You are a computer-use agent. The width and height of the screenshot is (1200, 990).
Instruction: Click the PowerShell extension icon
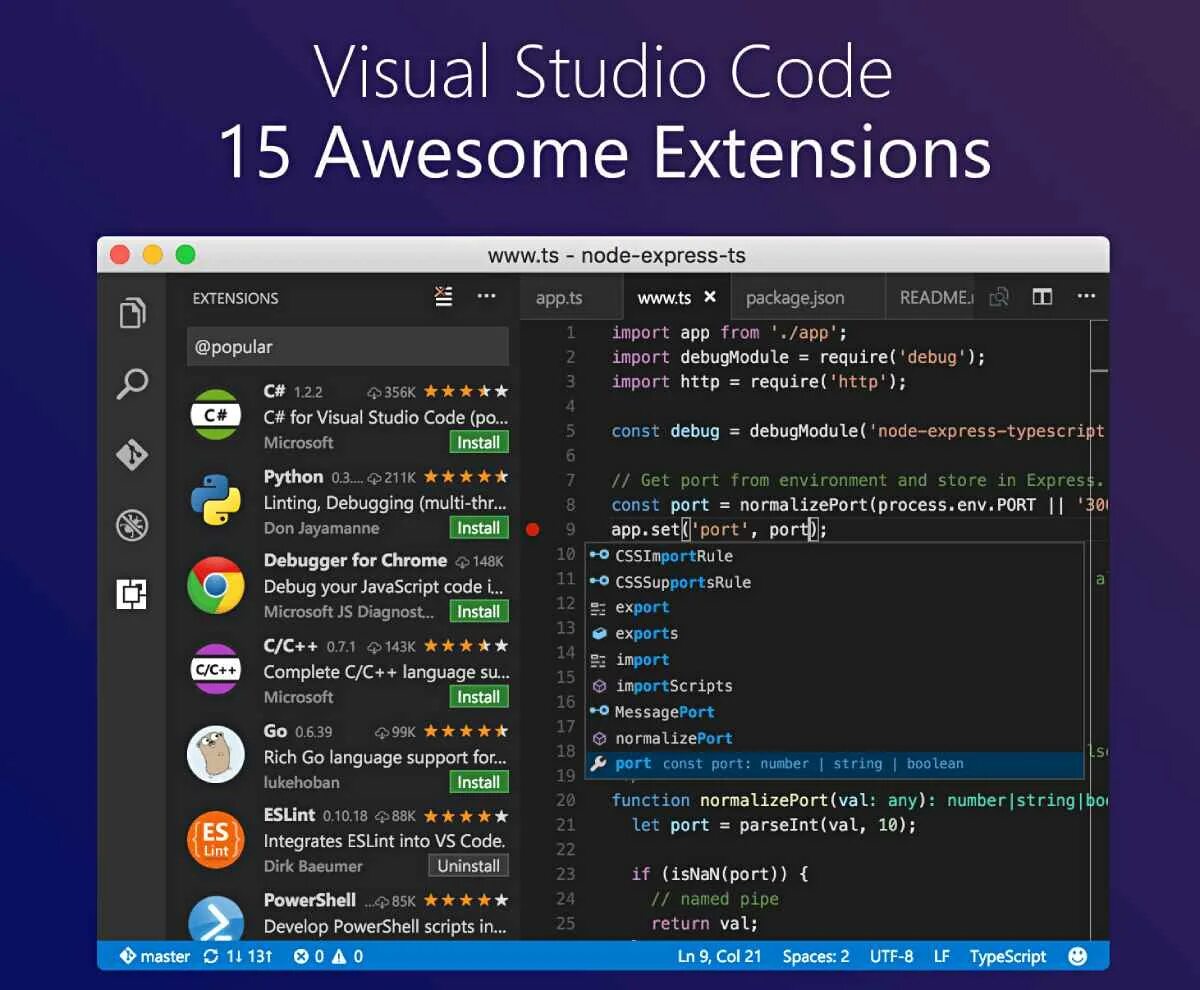click(x=216, y=918)
